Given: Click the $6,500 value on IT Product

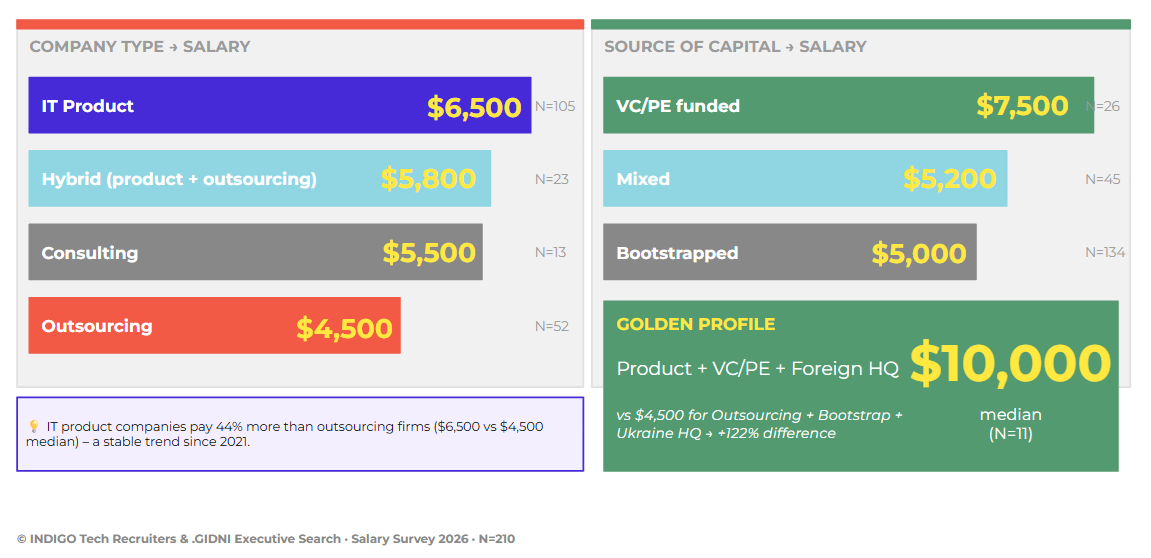Looking at the screenshot, I should pos(474,107).
